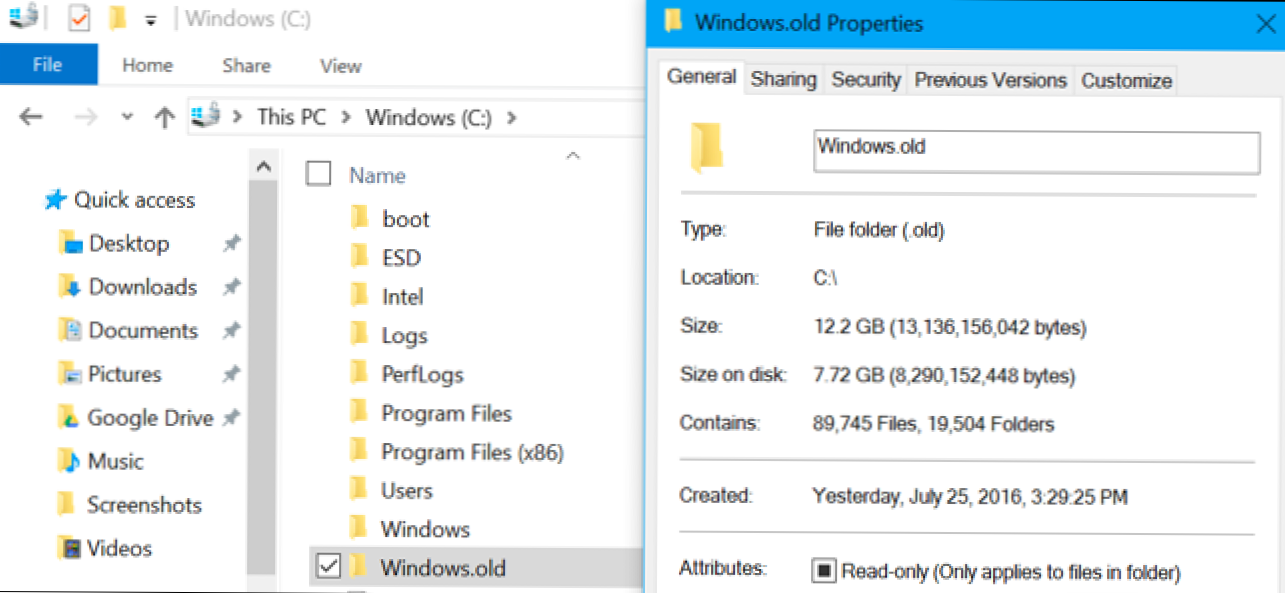Switch to Previous Versions tab
The image size is (1285, 593).
[x=990, y=80]
